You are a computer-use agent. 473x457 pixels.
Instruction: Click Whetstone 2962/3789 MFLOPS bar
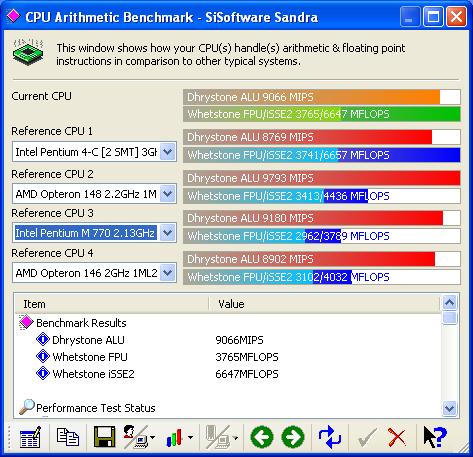[x=322, y=236]
